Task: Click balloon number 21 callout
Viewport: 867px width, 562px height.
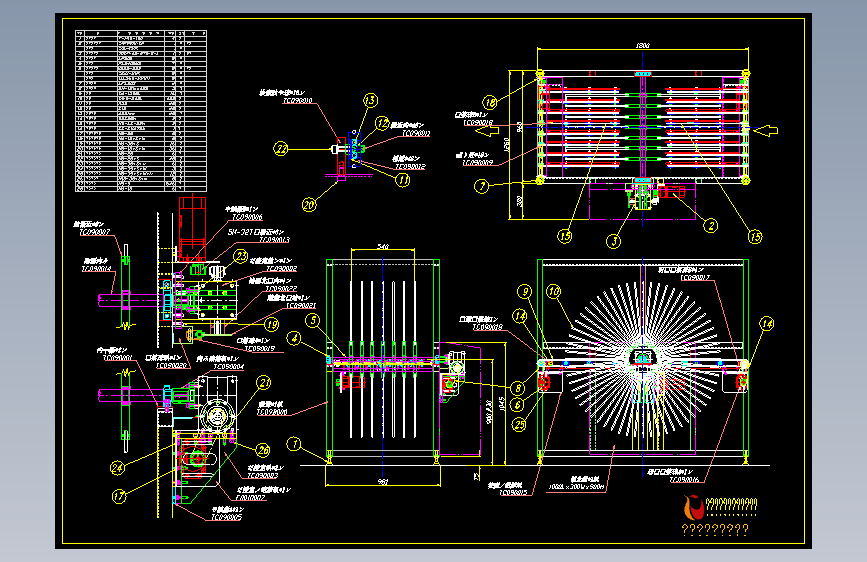Action: click(x=264, y=383)
